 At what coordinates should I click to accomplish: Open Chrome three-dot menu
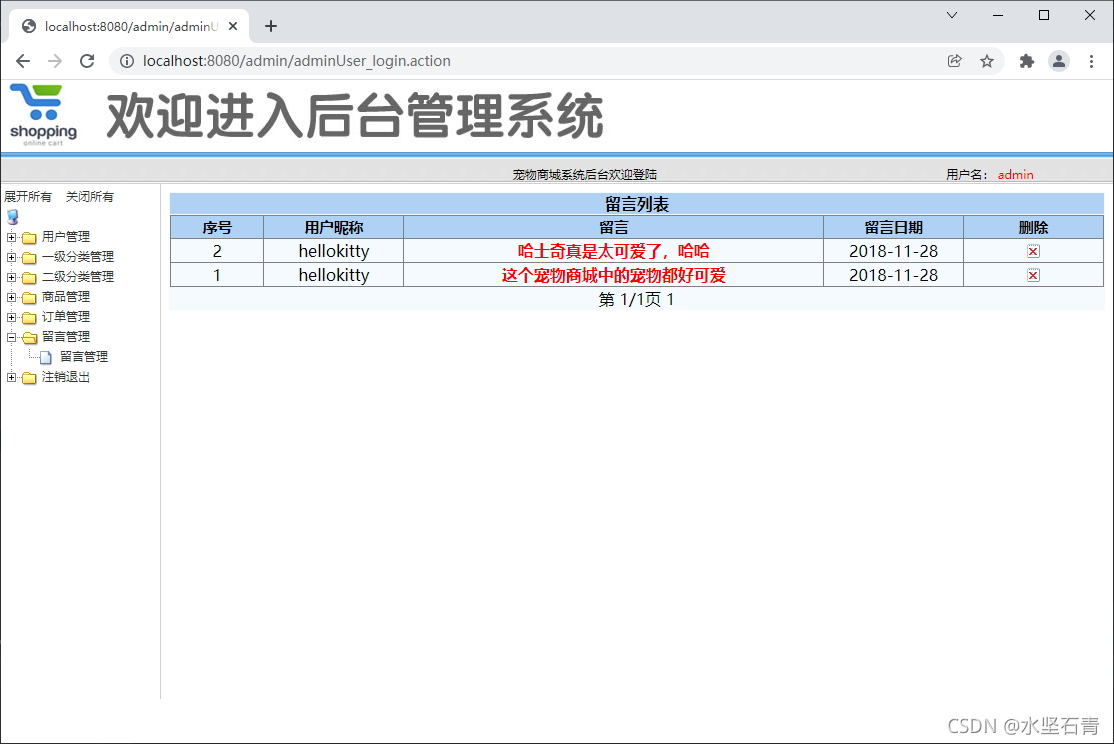pyautogui.click(x=1091, y=61)
